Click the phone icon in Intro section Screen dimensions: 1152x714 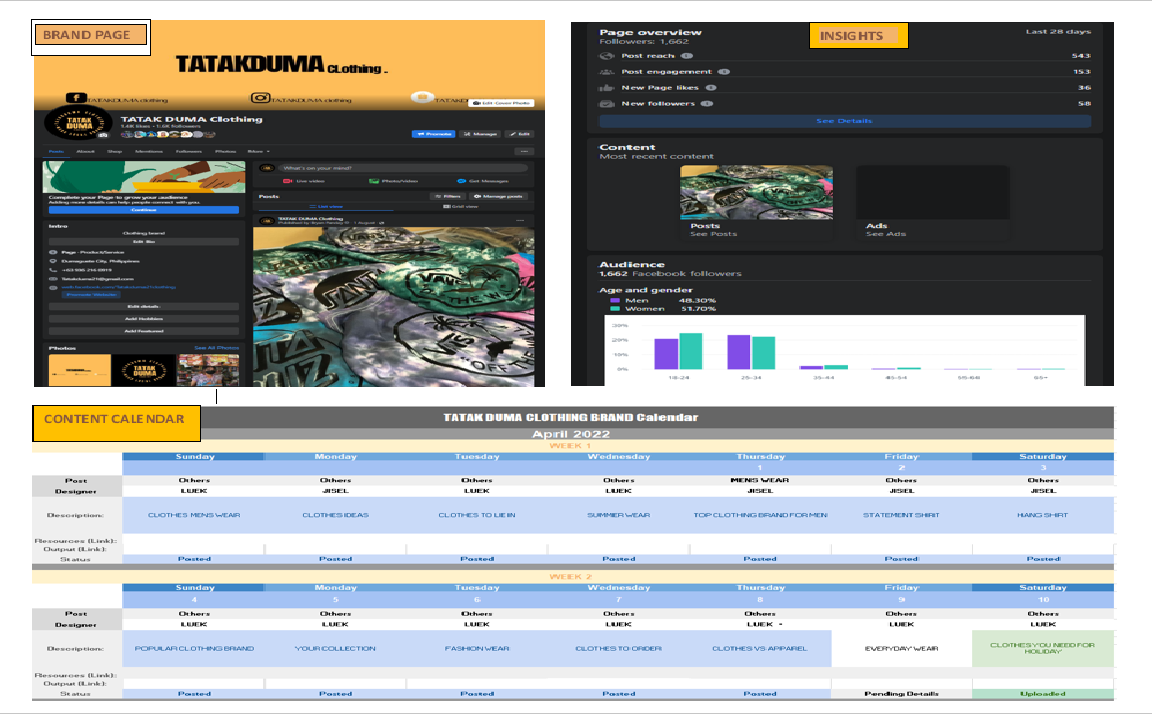(53, 270)
